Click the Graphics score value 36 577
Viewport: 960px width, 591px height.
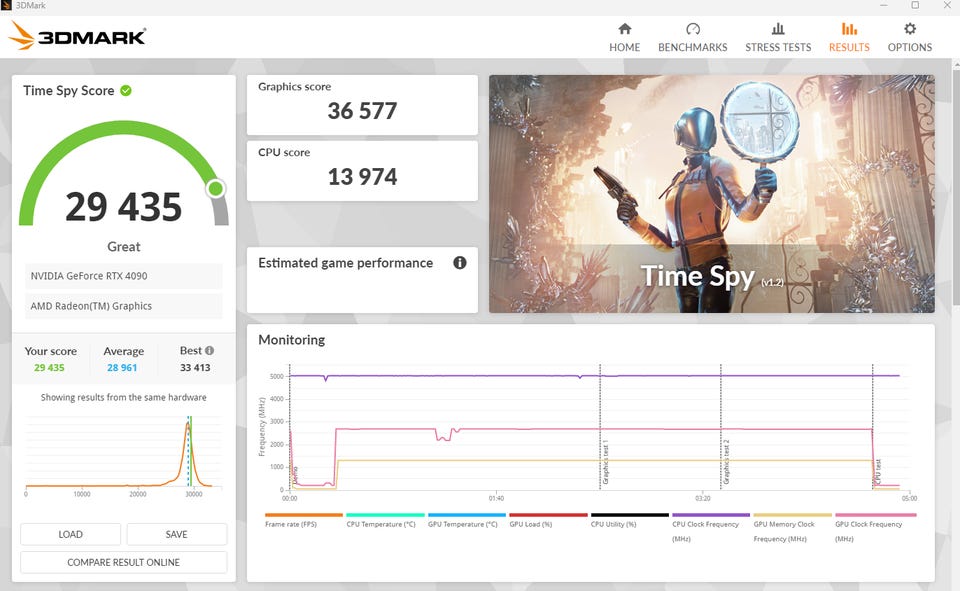pyautogui.click(x=362, y=111)
